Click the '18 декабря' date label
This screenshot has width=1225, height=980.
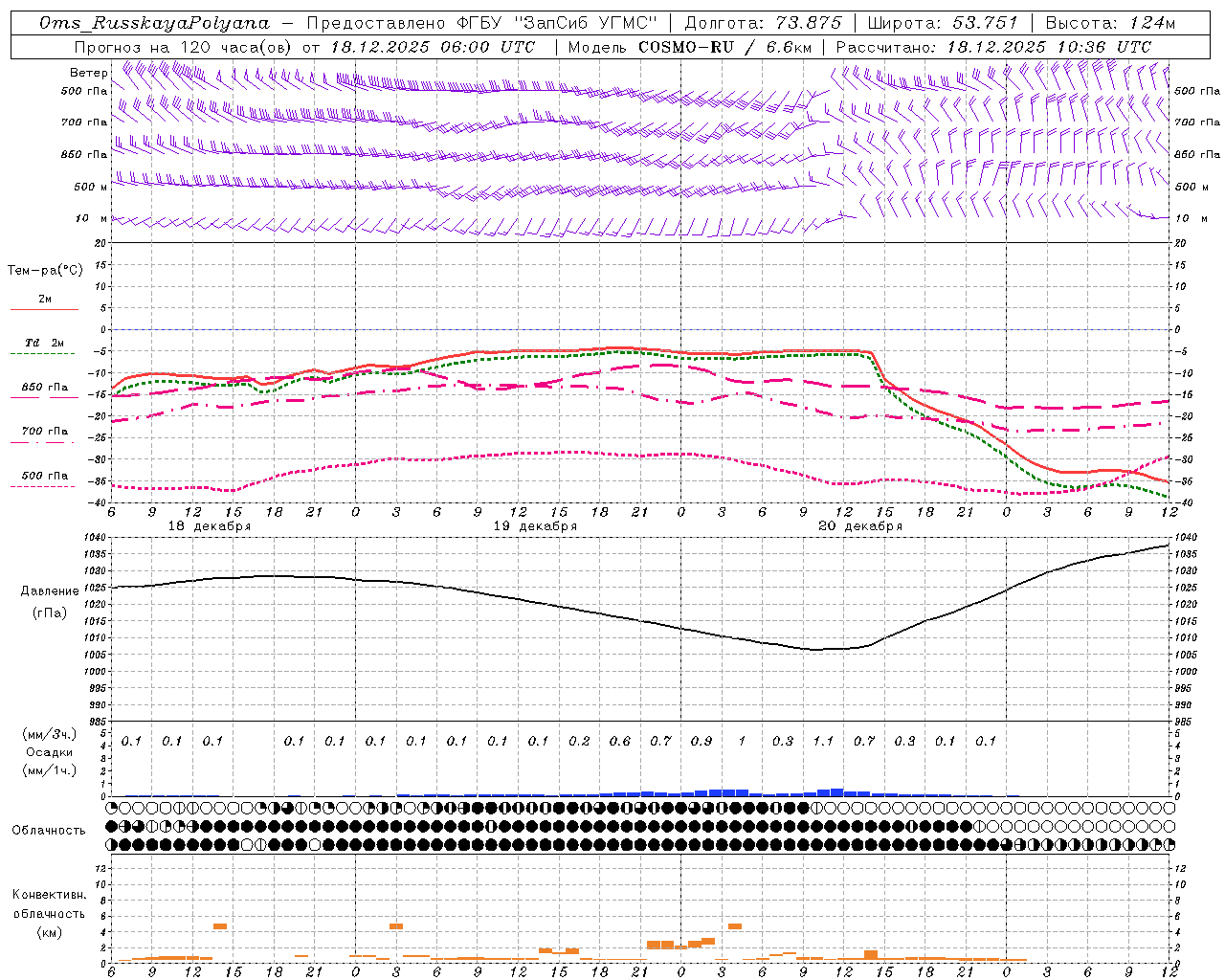point(210,526)
